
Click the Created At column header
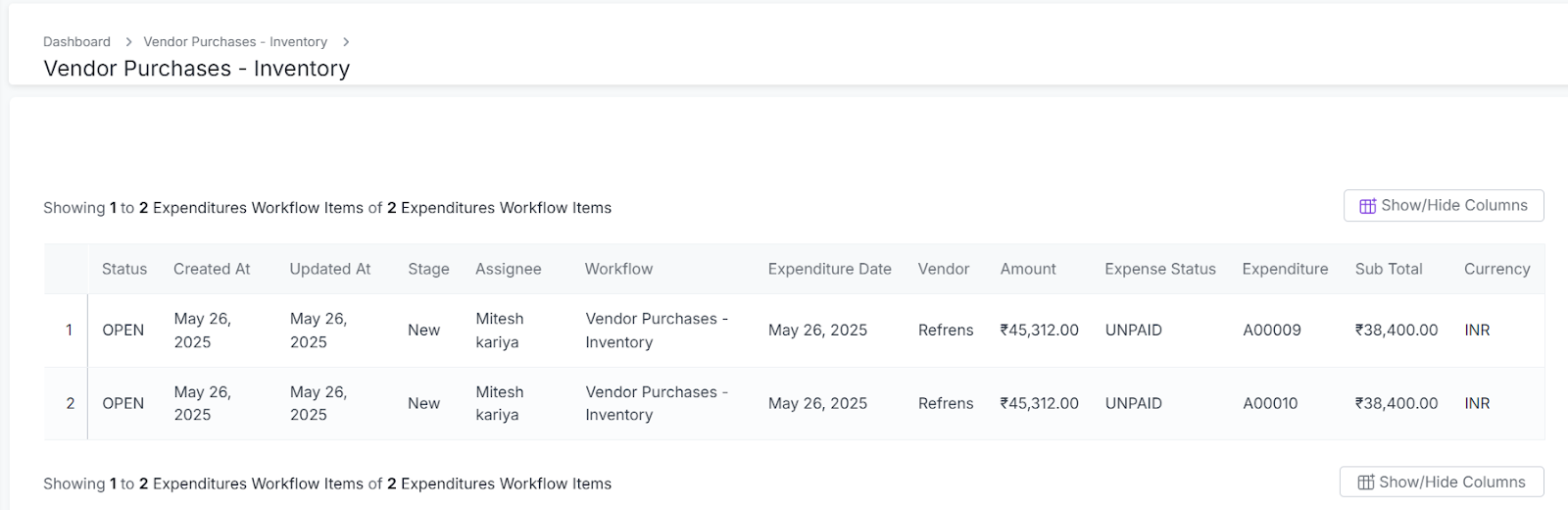tap(212, 269)
